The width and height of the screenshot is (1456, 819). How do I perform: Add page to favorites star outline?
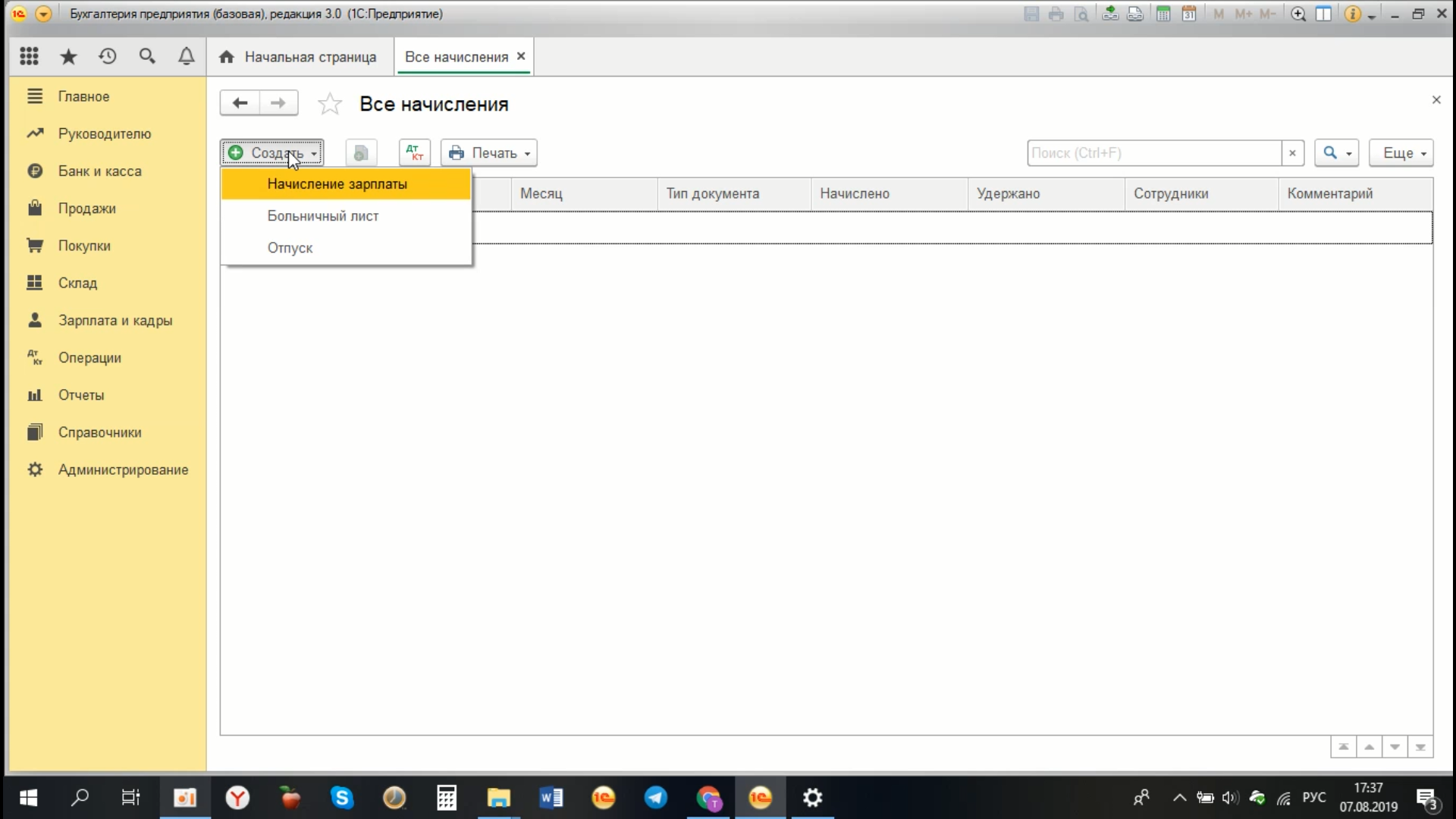[x=330, y=104]
